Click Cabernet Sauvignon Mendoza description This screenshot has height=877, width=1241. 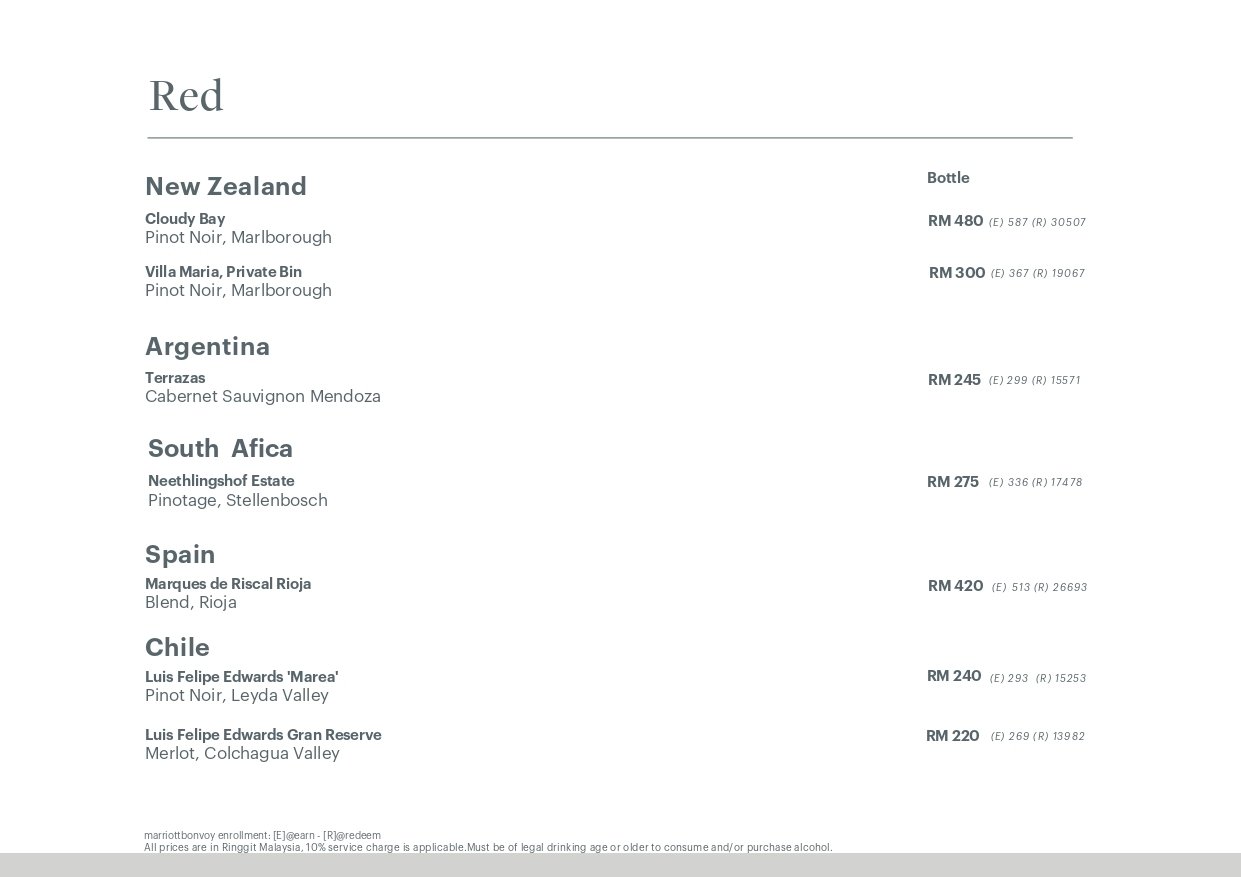[x=263, y=397]
